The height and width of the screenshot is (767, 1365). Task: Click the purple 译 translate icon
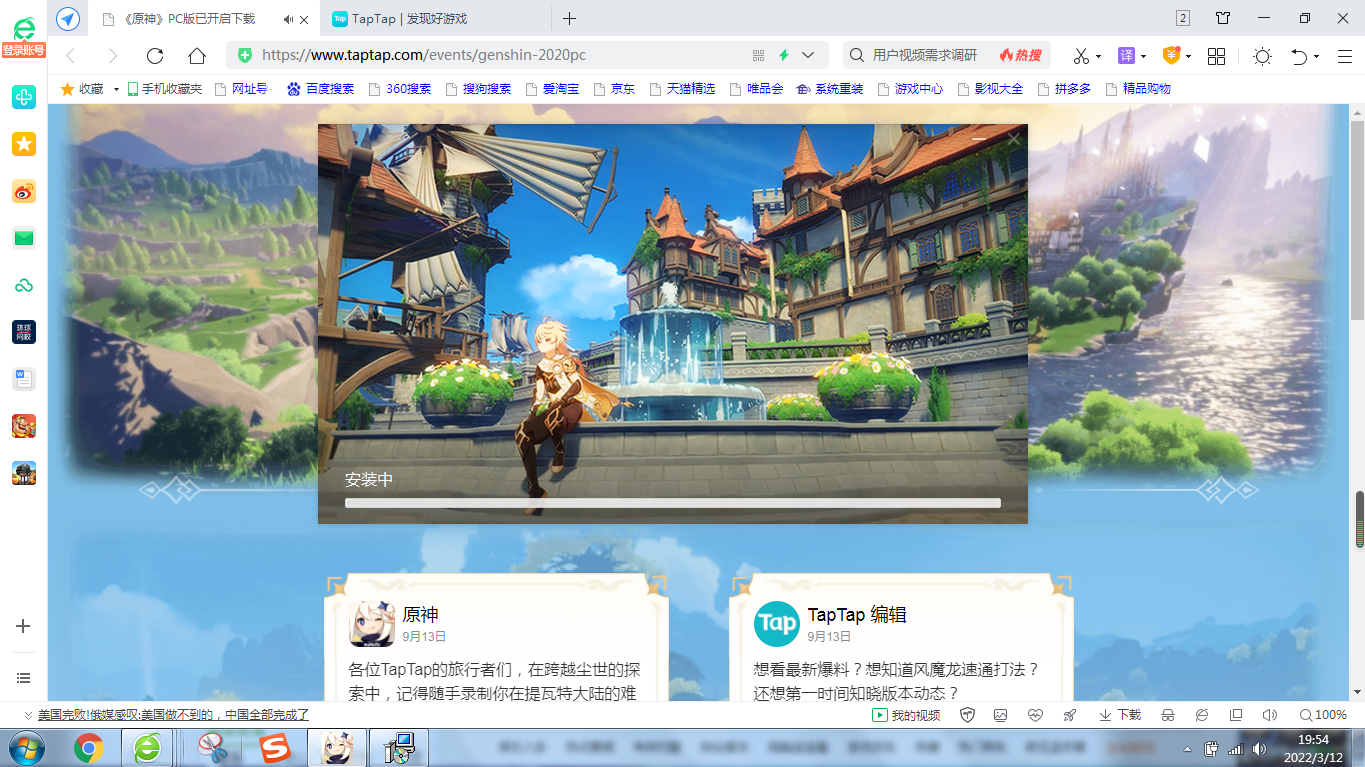1127,55
